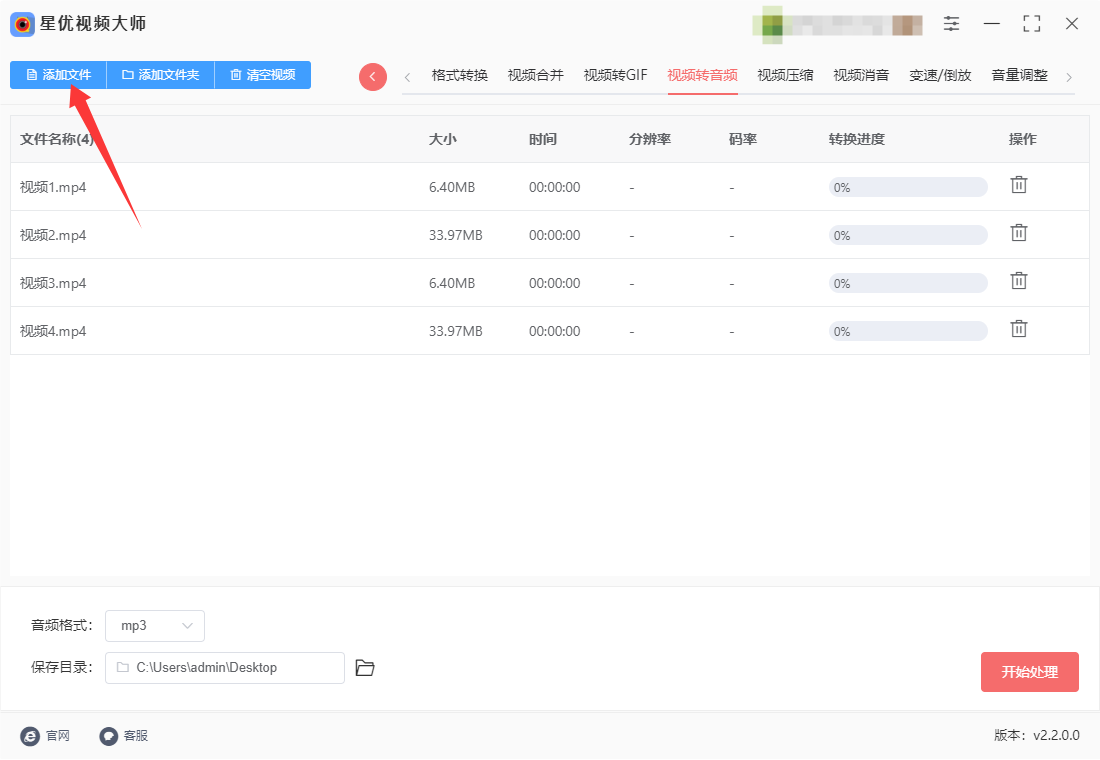Click the progress bar of 视频1.mp4
Viewport: 1100px width, 760px height.
[908, 187]
